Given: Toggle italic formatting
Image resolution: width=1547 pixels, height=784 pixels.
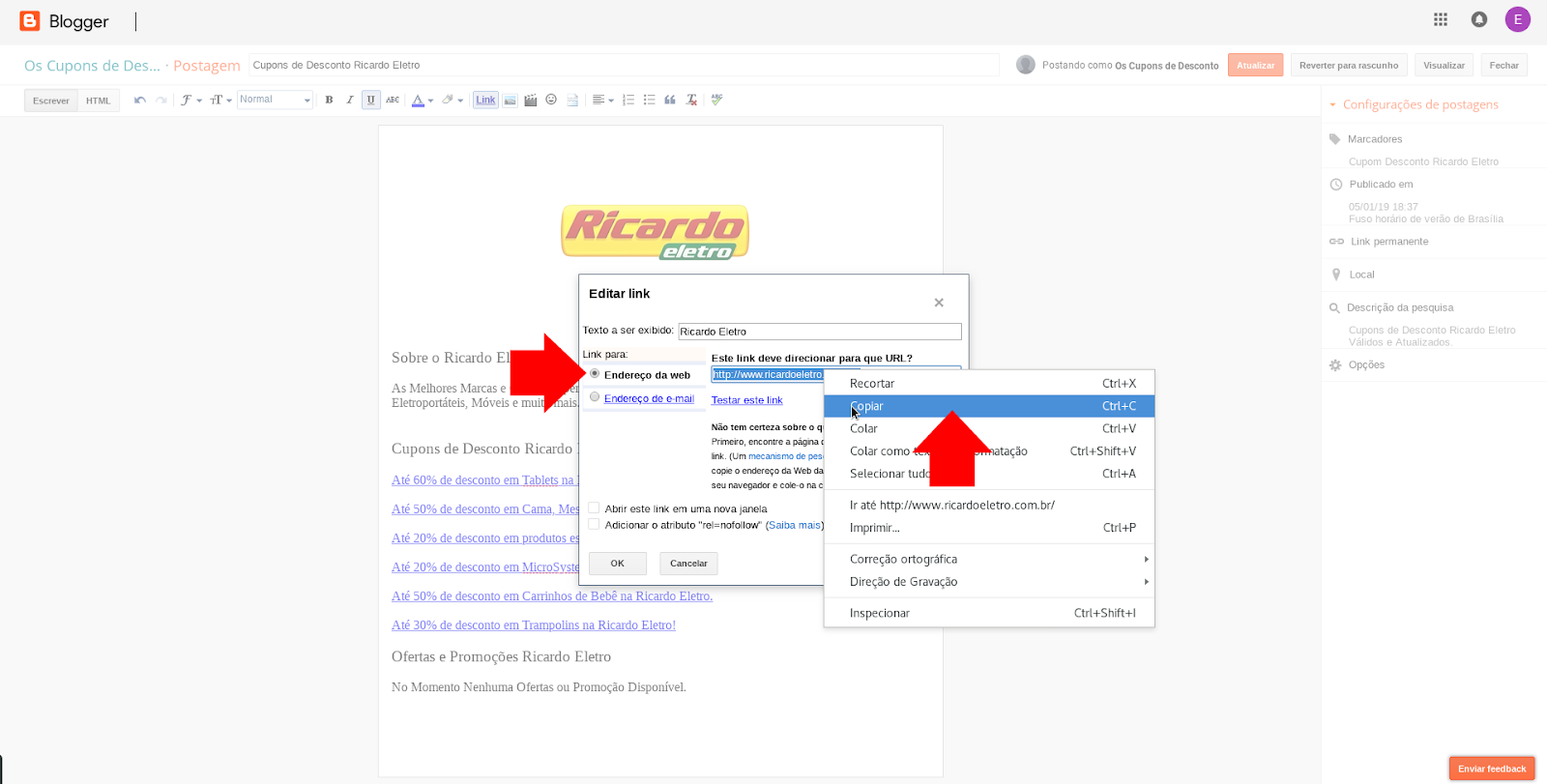Looking at the screenshot, I should 350,100.
